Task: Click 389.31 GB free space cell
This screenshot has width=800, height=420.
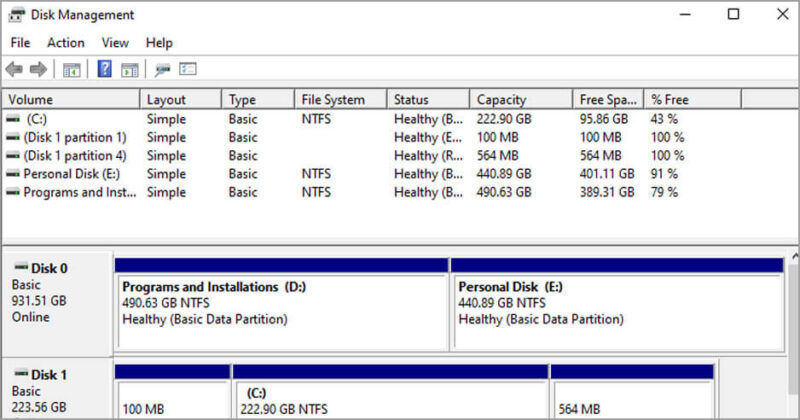Action: pyautogui.click(x=607, y=192)
